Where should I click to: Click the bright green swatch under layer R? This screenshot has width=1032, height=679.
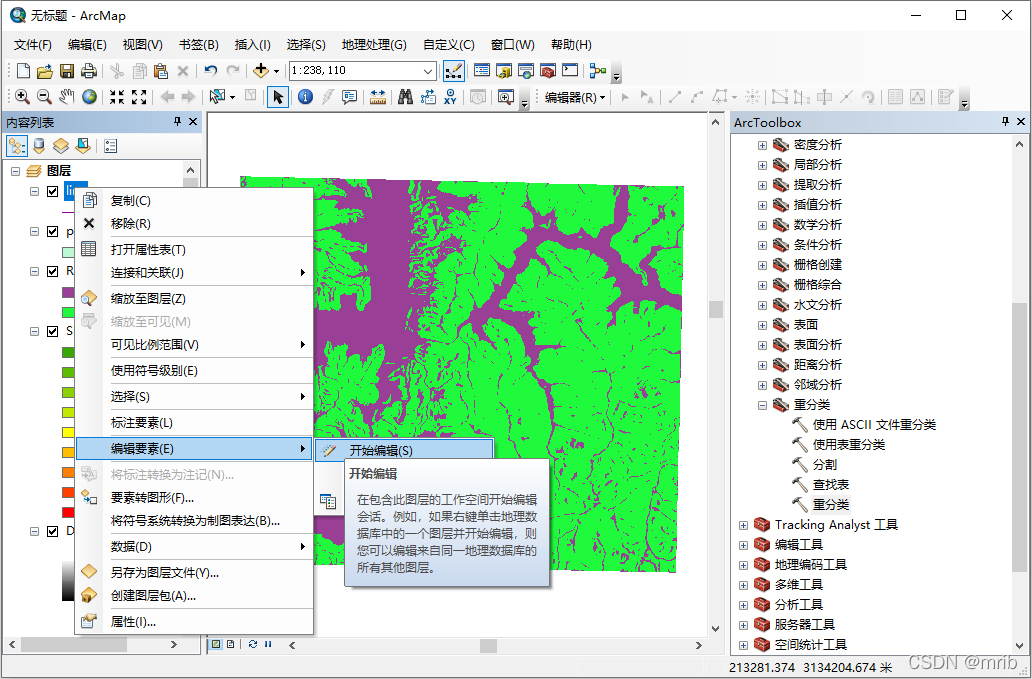[68, 312]
